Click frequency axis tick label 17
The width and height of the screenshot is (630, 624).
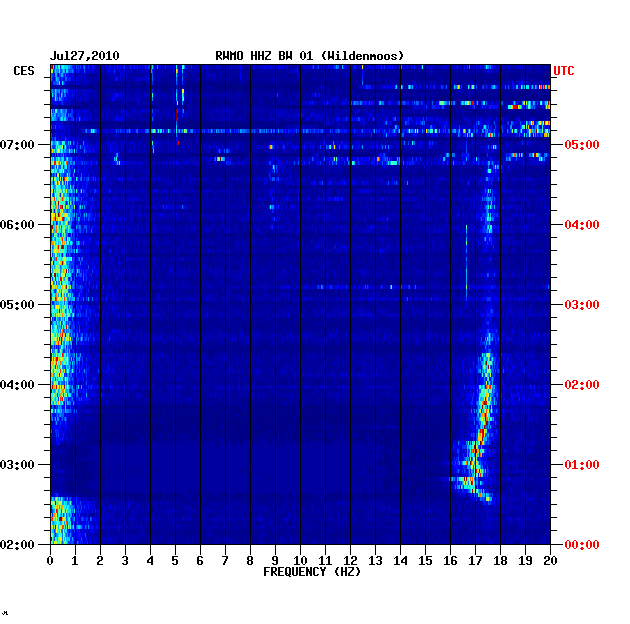point(475,561)
